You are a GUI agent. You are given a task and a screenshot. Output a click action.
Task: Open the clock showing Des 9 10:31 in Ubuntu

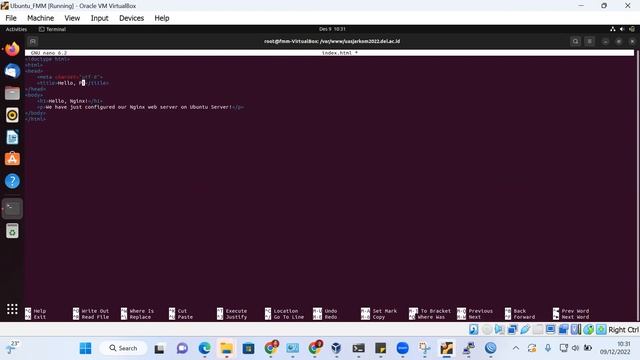332,29
